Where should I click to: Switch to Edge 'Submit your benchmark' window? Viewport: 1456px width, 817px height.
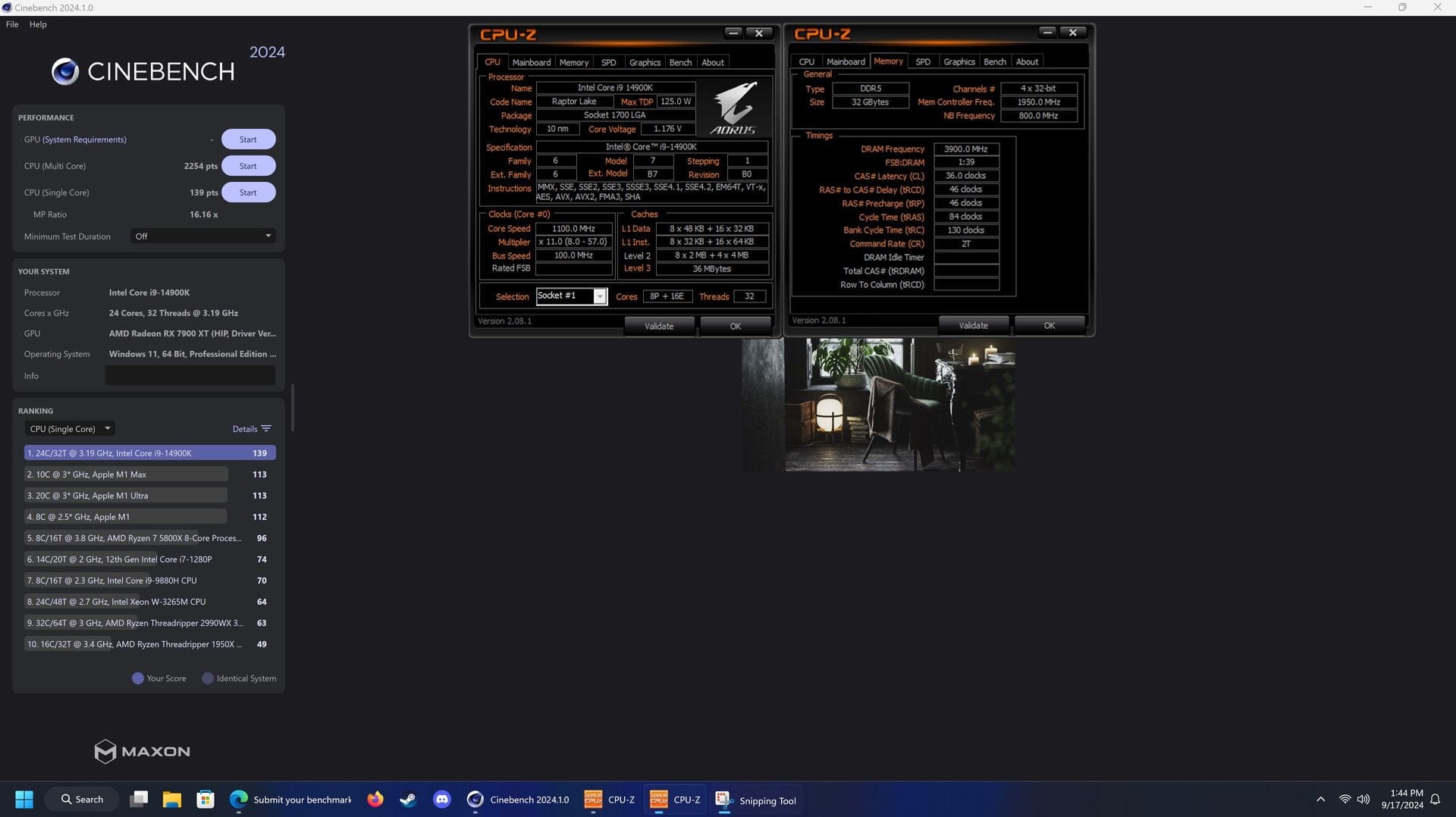[291, 800]
